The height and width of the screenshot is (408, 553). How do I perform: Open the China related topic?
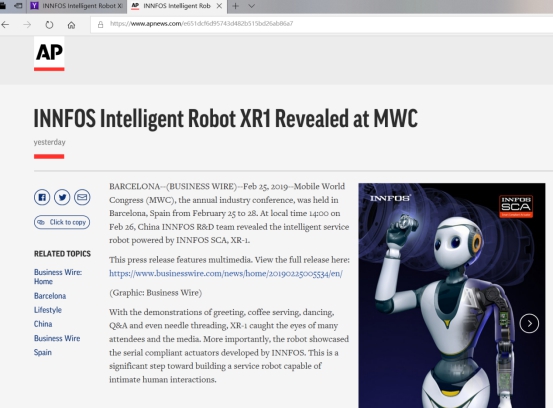43,324
